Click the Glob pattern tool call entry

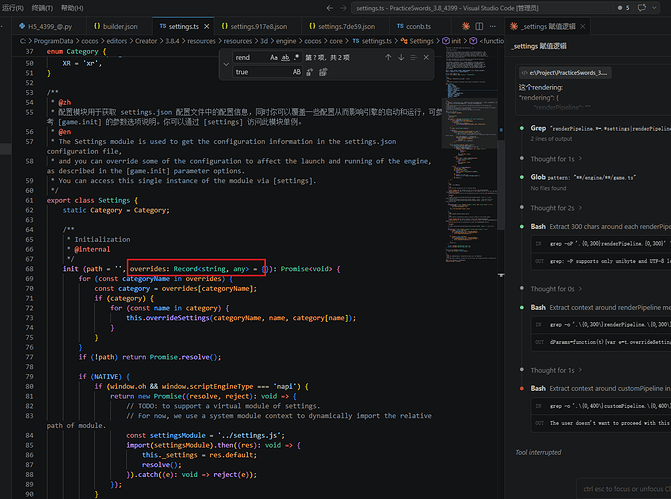point(583,177)
